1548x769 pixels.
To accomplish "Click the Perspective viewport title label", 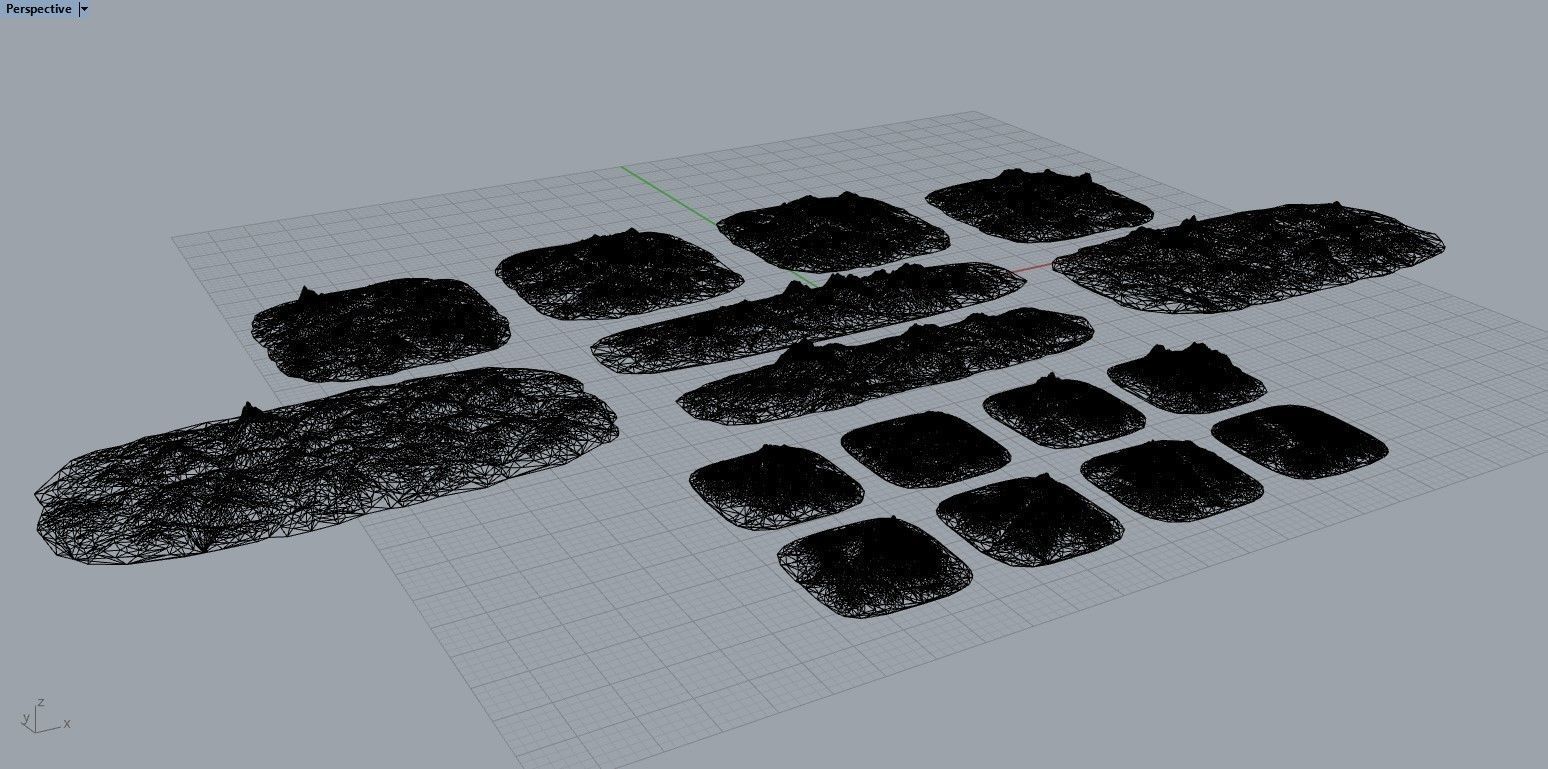I will (x=39, y=9).
